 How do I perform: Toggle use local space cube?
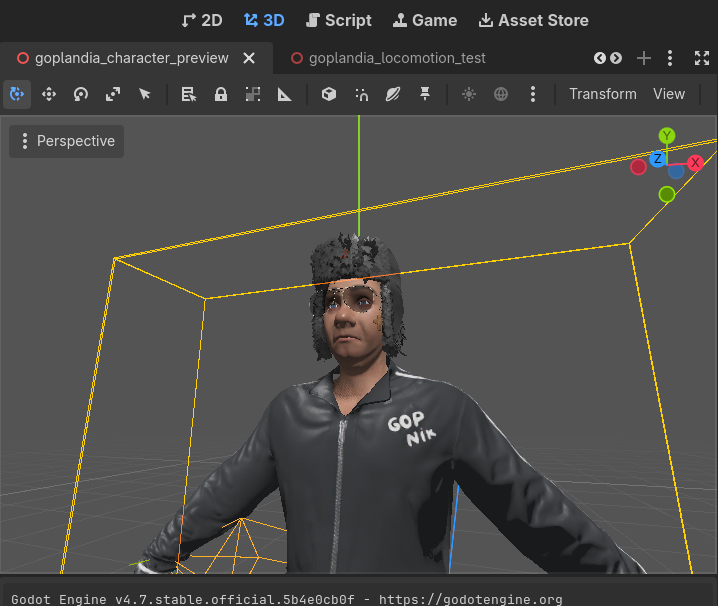click(x=329, y=94)
